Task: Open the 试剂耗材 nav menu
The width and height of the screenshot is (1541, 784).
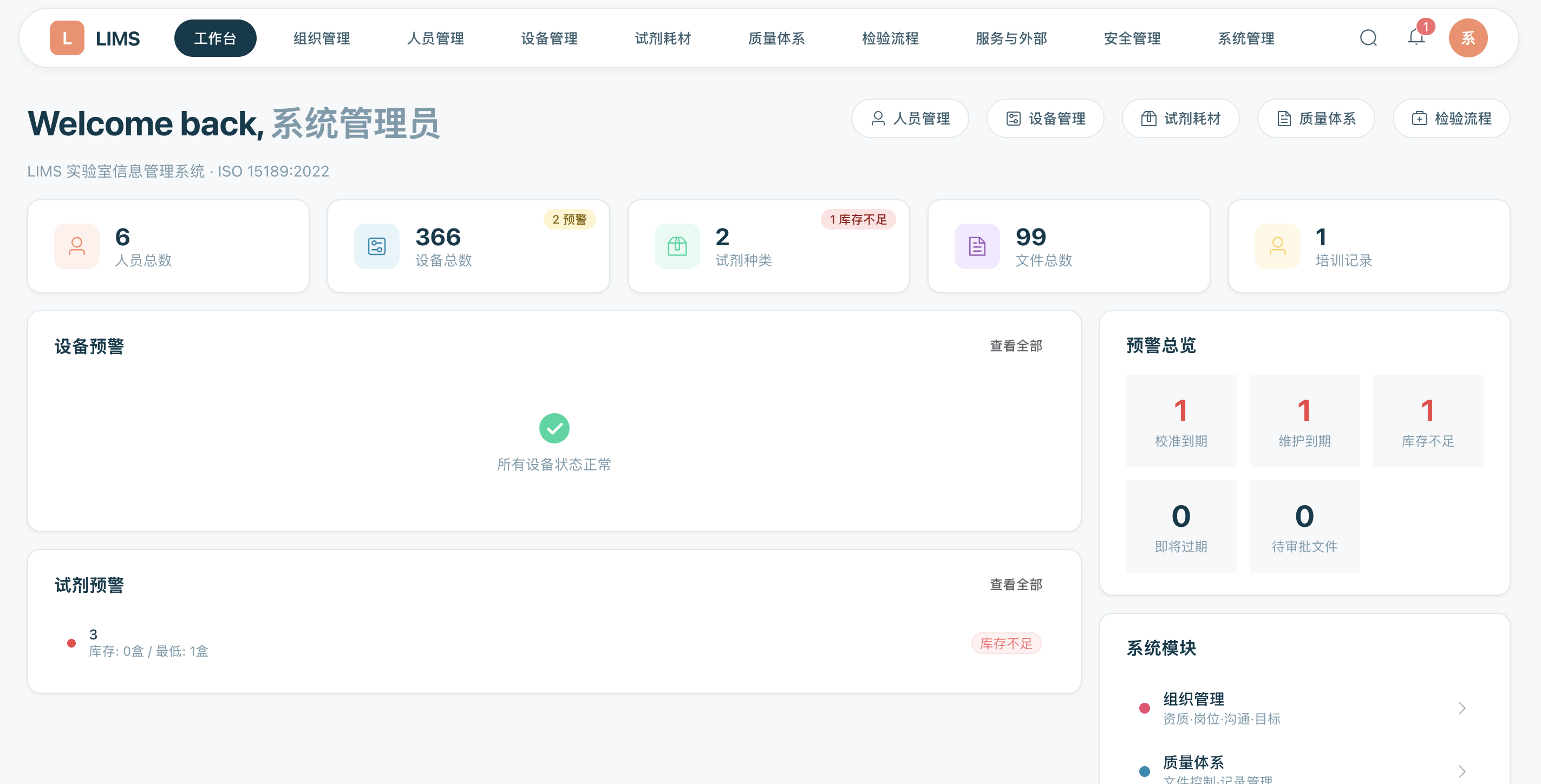Action: [x=663, y=38]
